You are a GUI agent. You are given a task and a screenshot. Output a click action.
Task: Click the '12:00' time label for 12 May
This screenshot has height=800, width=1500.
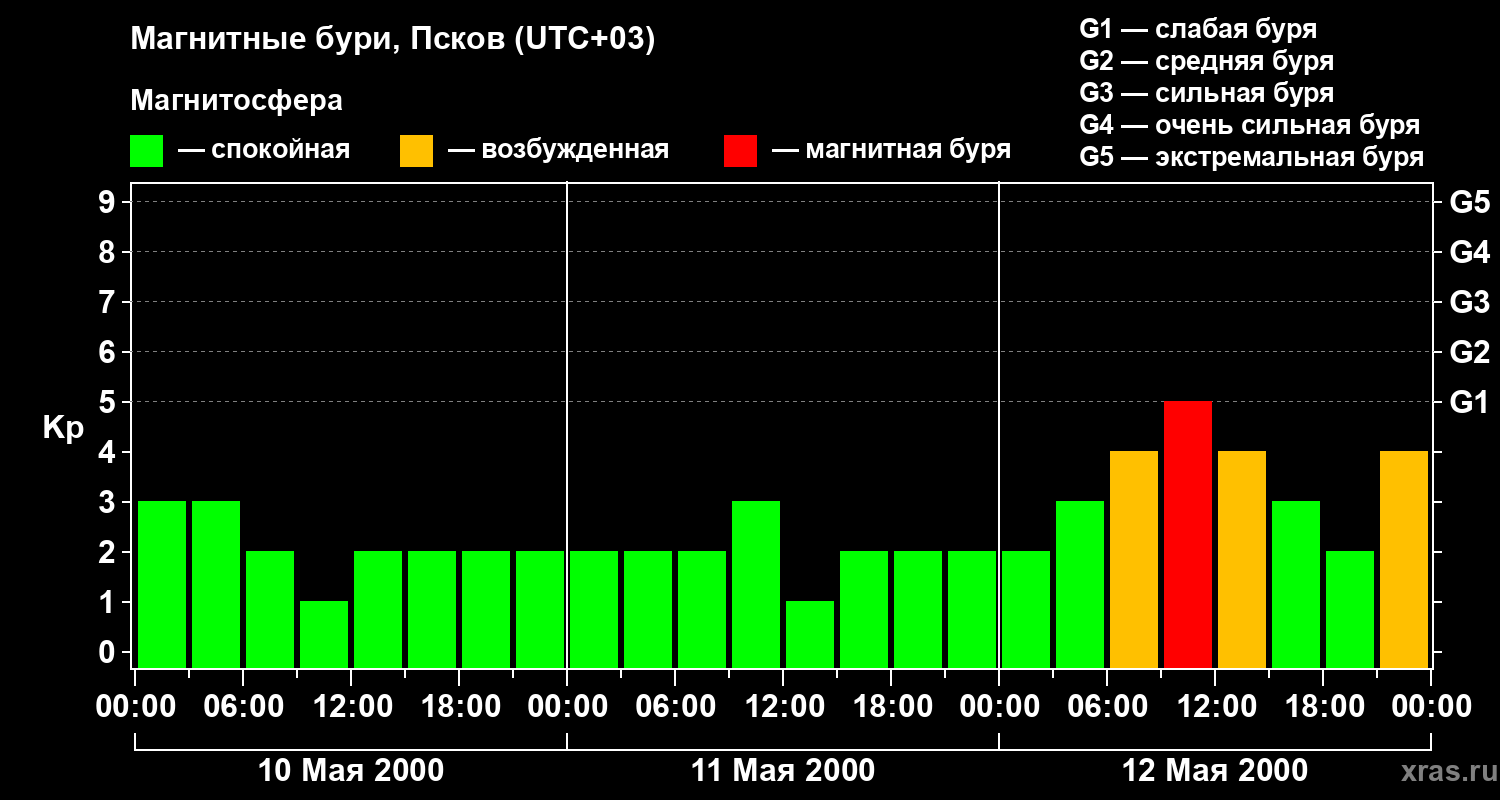point(1215,707)
